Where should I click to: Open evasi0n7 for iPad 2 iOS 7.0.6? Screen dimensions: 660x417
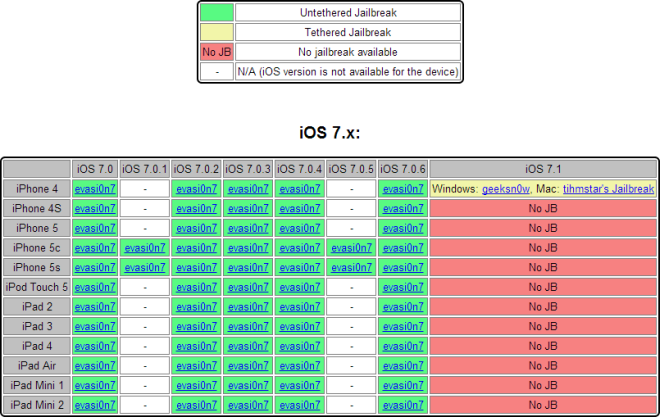tap(403, 307)
